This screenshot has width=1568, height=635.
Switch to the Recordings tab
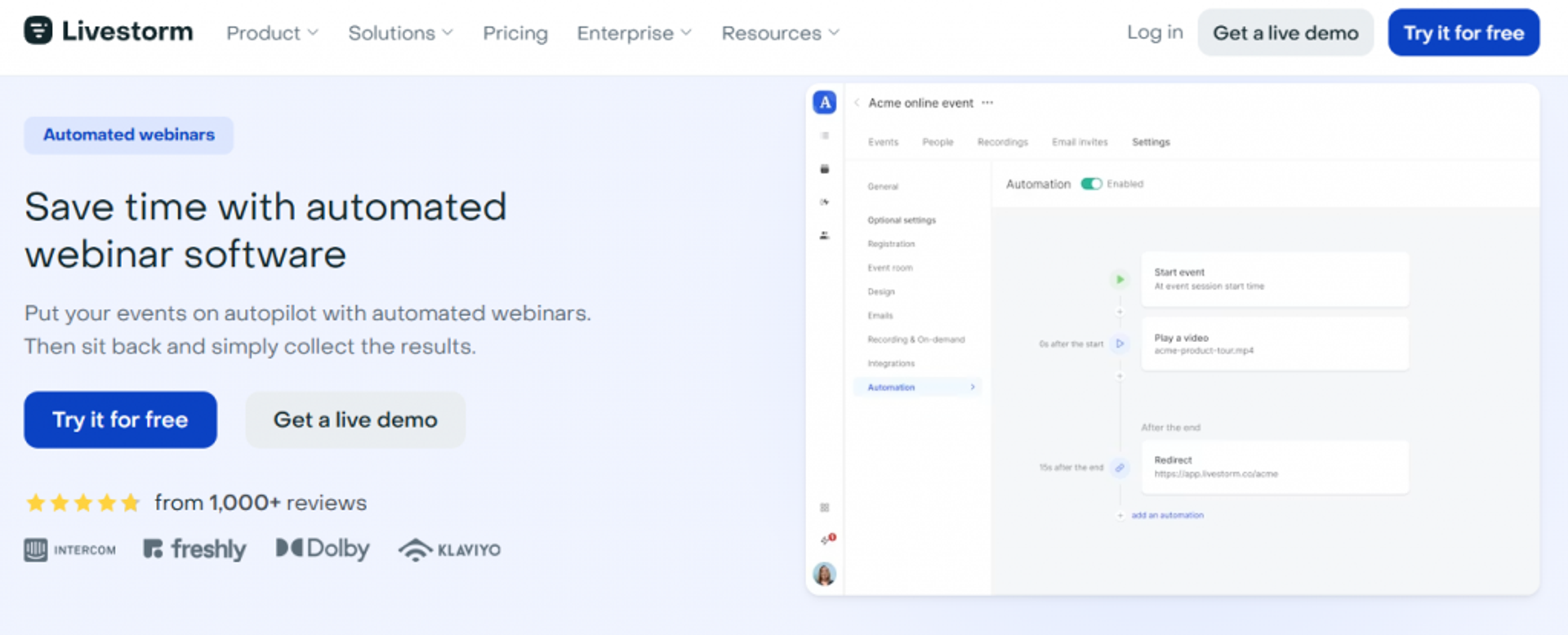point(1003,142)
